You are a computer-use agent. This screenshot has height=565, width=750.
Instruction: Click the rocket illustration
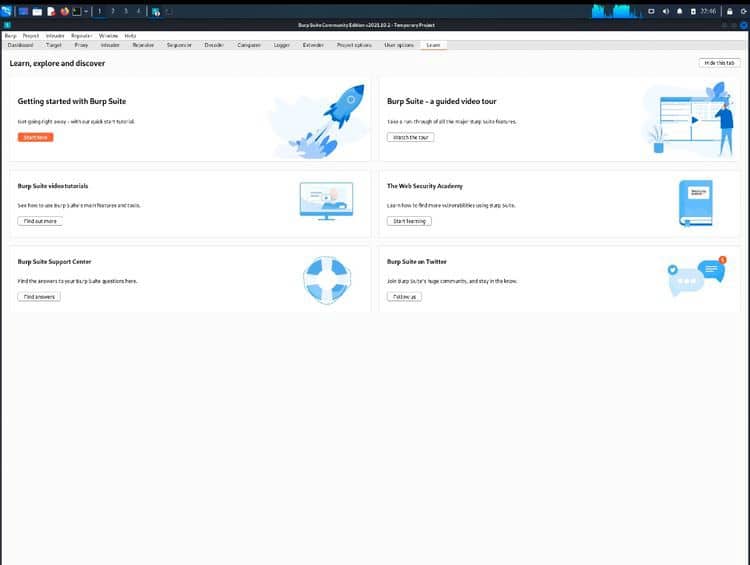pyautogui.click(x=320, y=121)
